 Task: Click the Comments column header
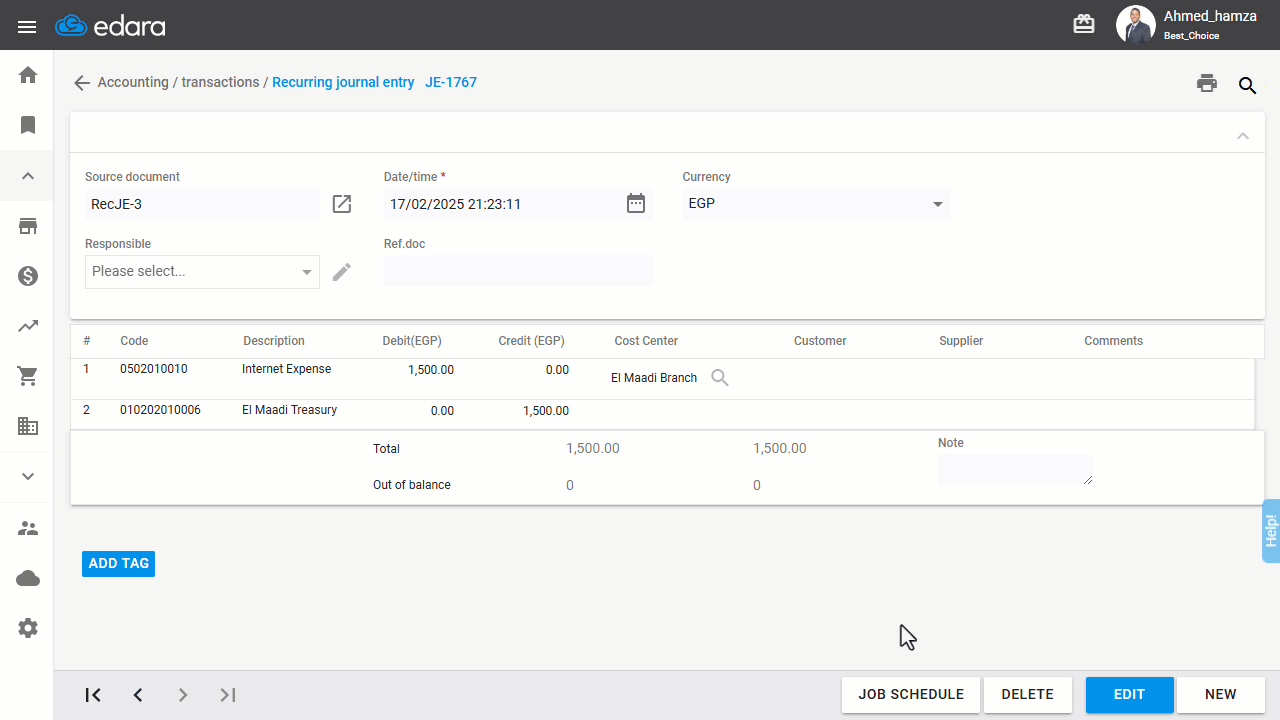[1113, 341]
